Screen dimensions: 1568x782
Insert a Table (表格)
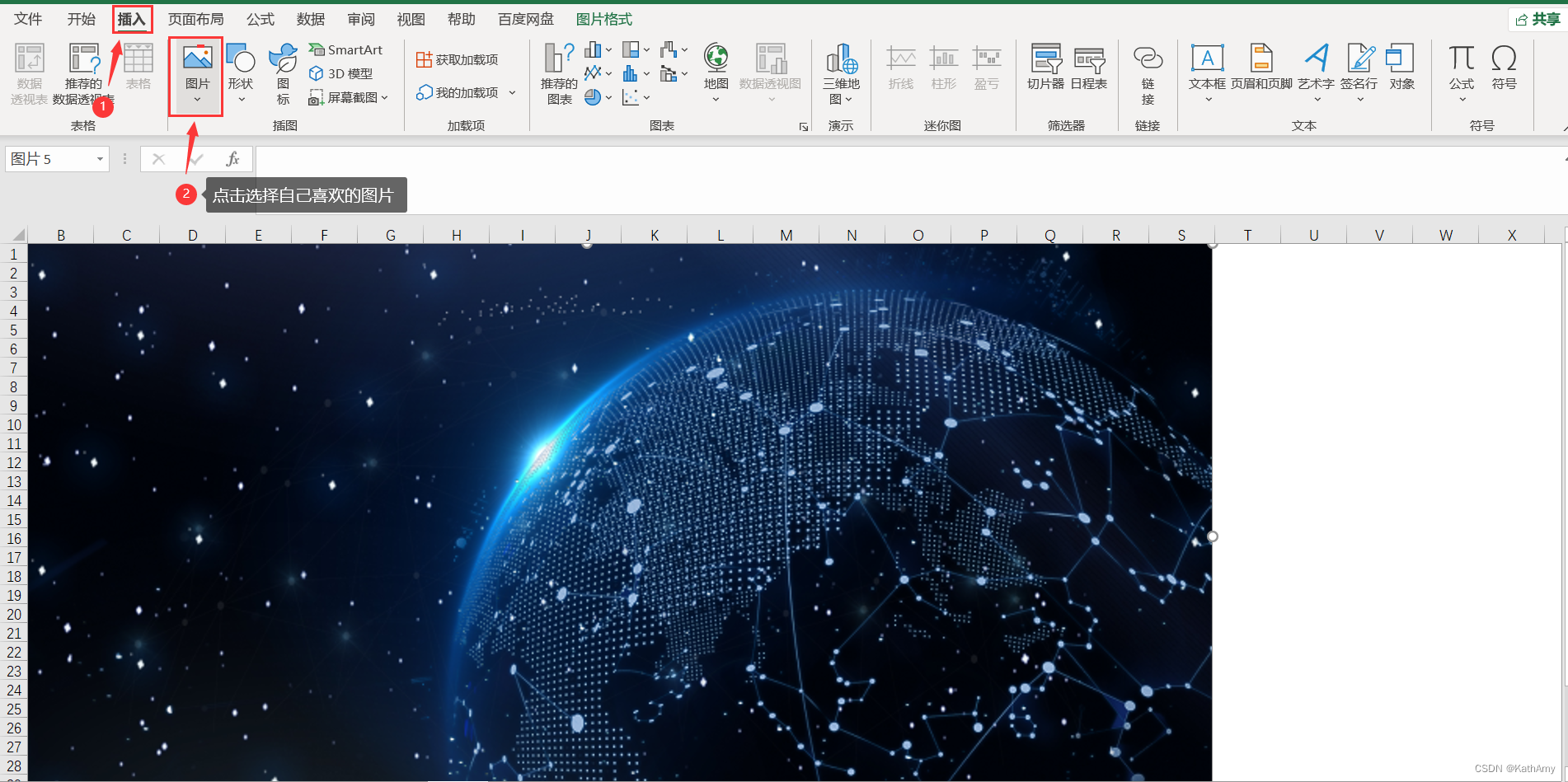point(138,67)
